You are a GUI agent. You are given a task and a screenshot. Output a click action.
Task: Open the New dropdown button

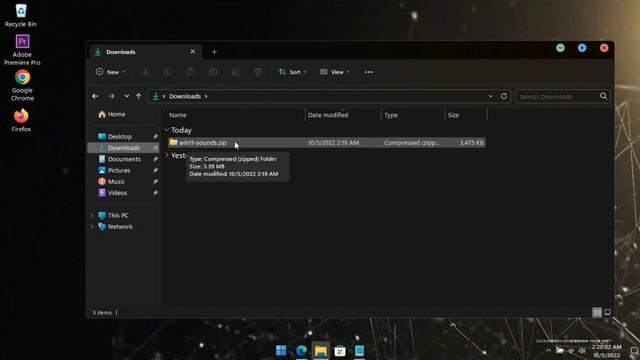click(x=111, y=72)
